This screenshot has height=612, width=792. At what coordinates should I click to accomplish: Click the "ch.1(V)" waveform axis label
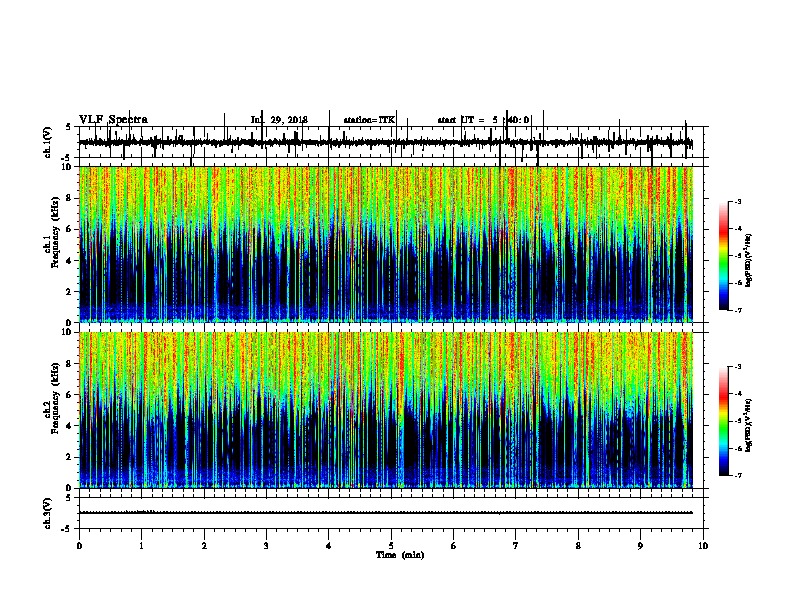point(47,142)
